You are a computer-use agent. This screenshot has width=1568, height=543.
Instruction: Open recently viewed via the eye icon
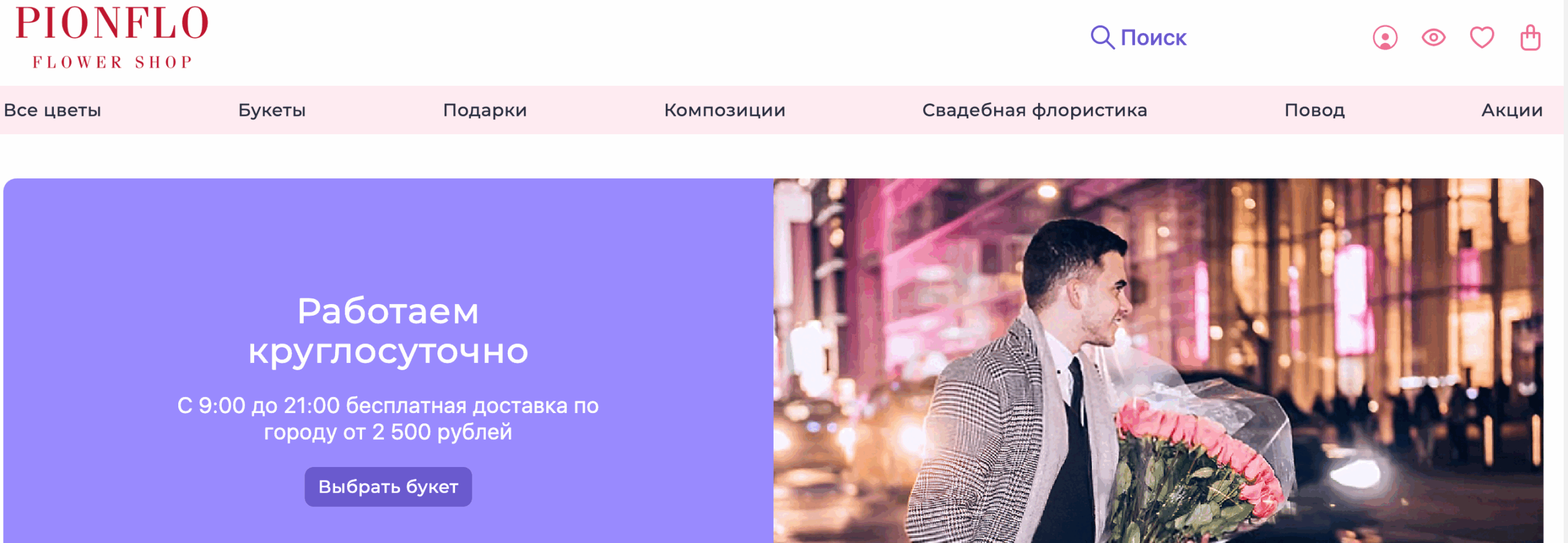point(1433,38)
